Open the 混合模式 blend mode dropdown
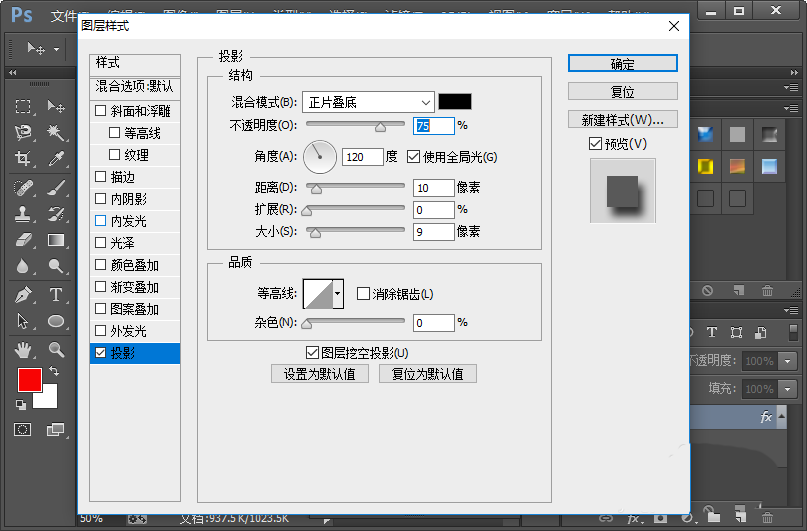The width and height of the screenshot is (807, 531). tap(368, 102)
